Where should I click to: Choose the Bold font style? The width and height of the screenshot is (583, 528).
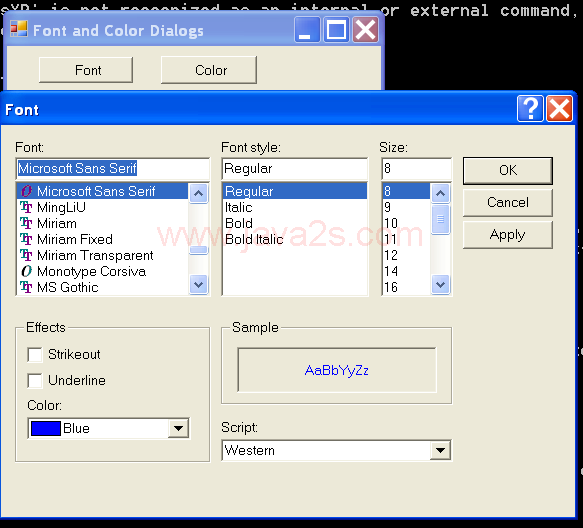tap(295, 223)
